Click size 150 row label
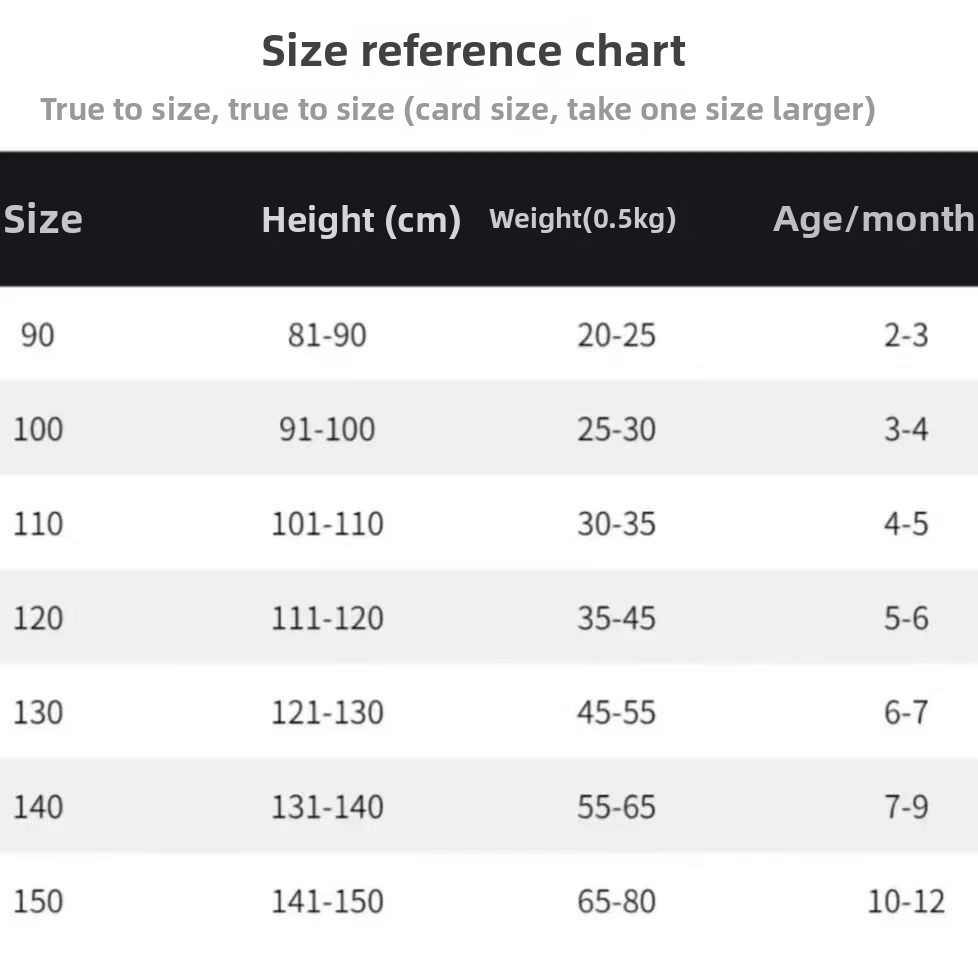 (x=38, y=902)
